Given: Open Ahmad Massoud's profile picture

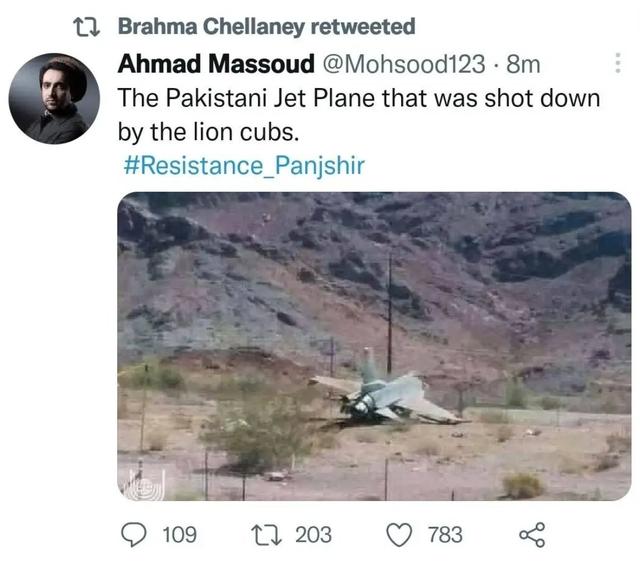Looking at the screenshot, I should coord(54,98).
